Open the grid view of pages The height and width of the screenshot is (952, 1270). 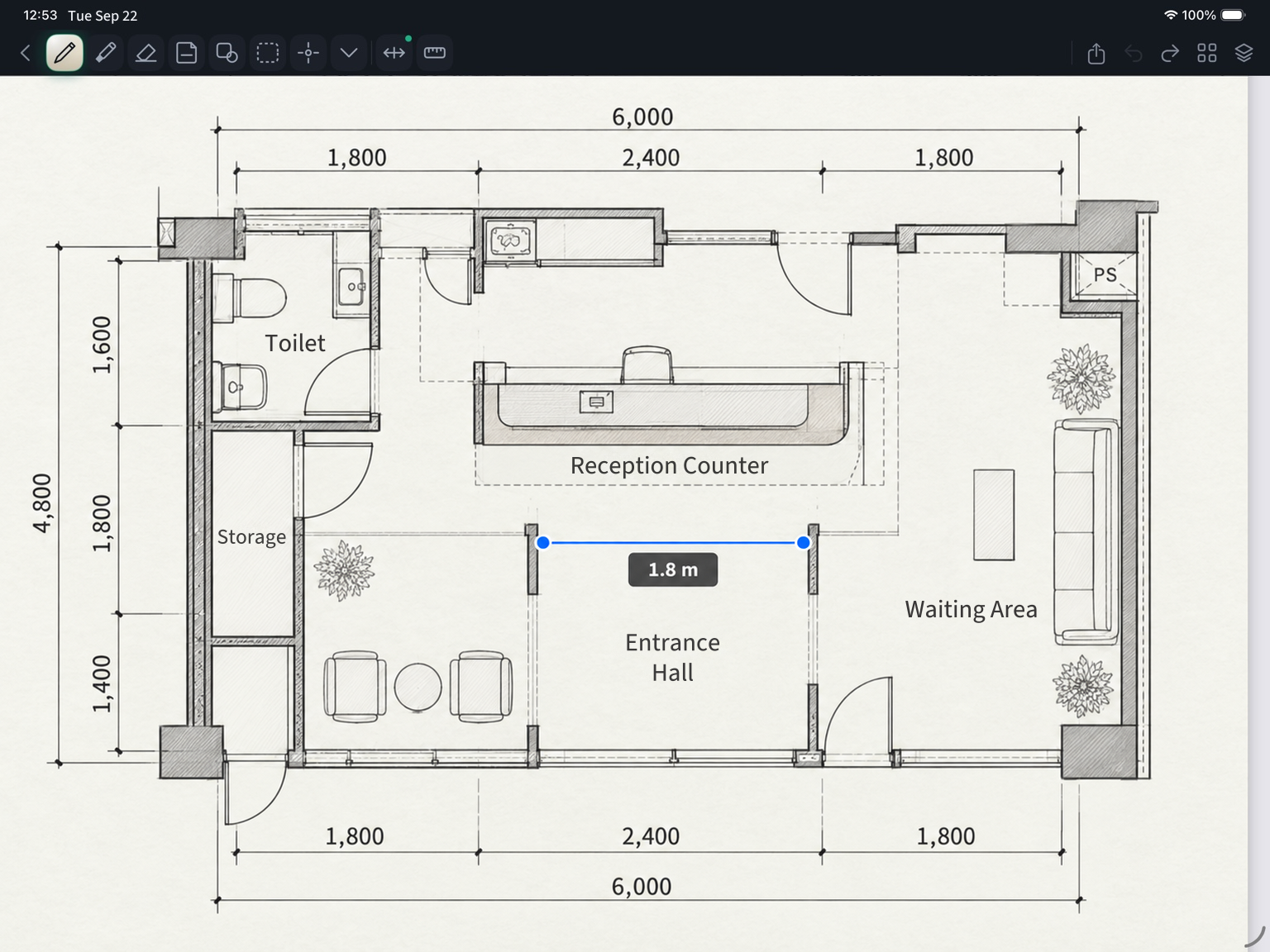[x=1207, y=54]
